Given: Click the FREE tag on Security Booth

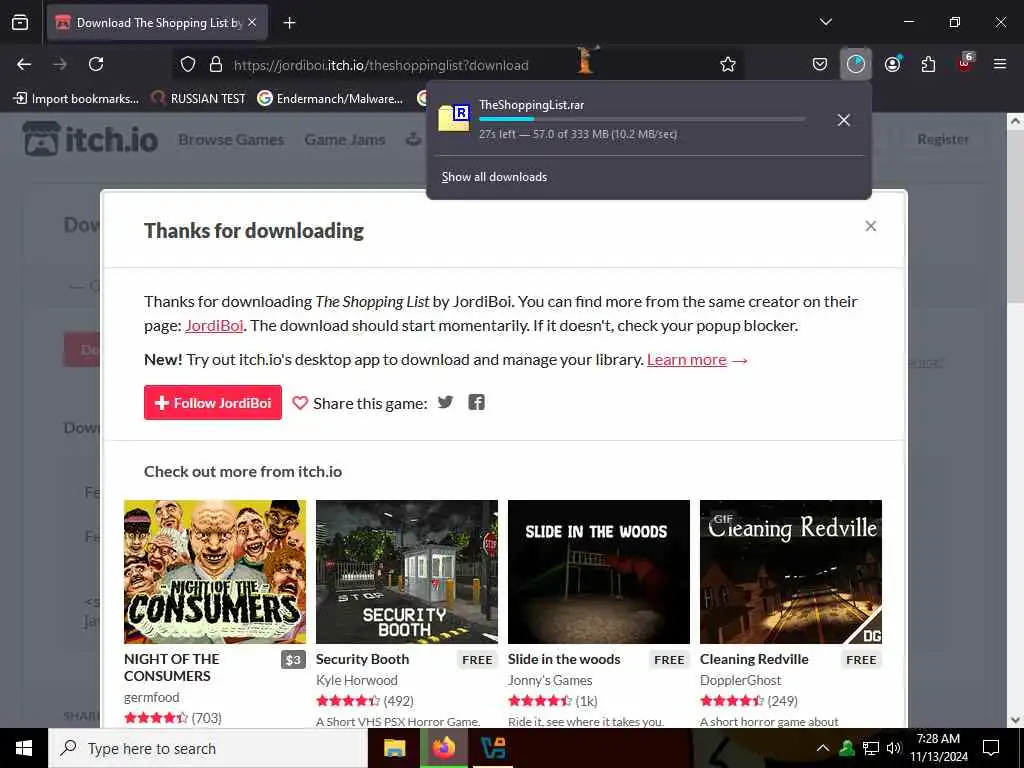Looking at the screenshot, I should (477, 660).
